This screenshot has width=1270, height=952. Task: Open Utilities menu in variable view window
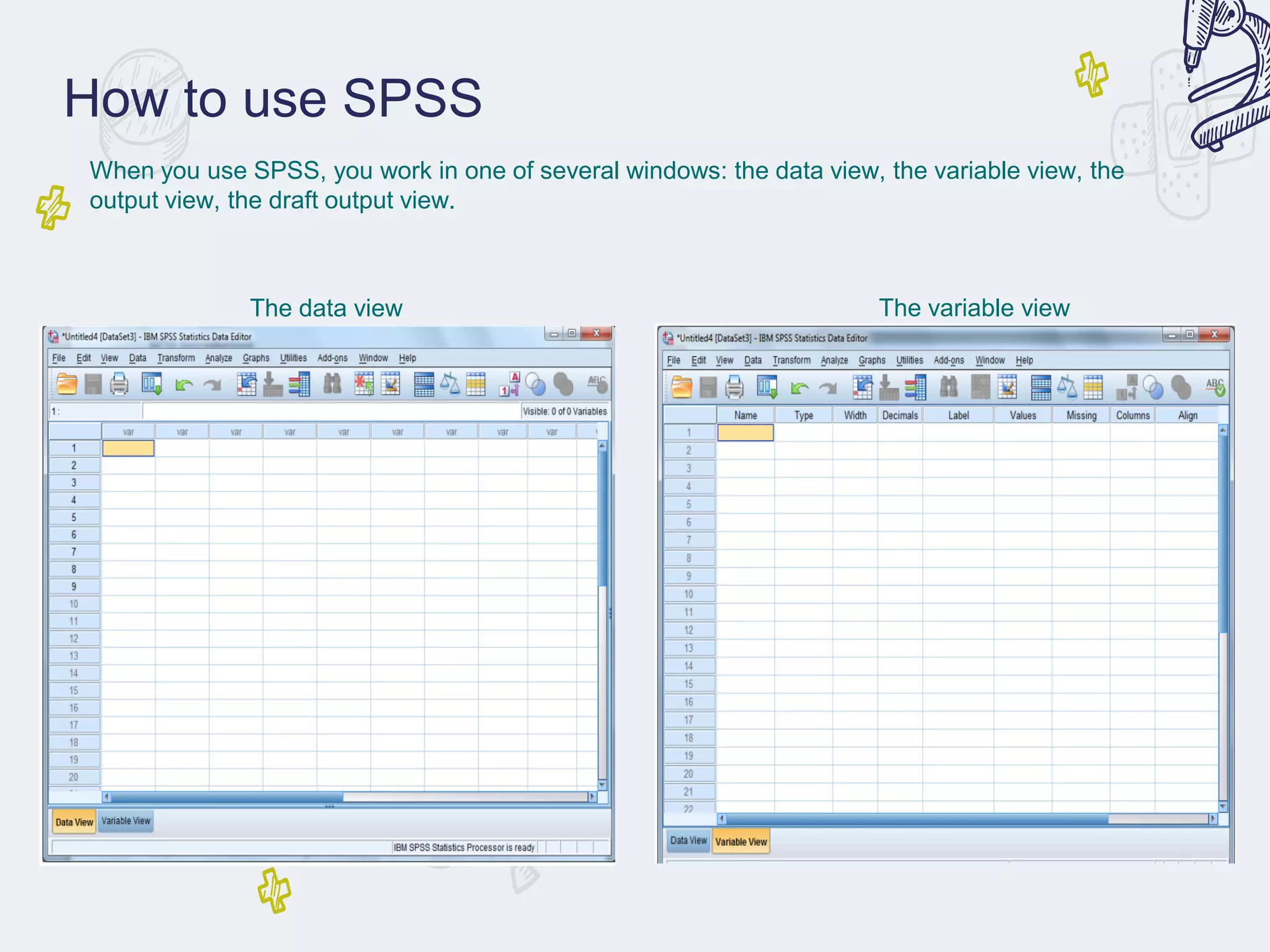[x=910, y=360]
